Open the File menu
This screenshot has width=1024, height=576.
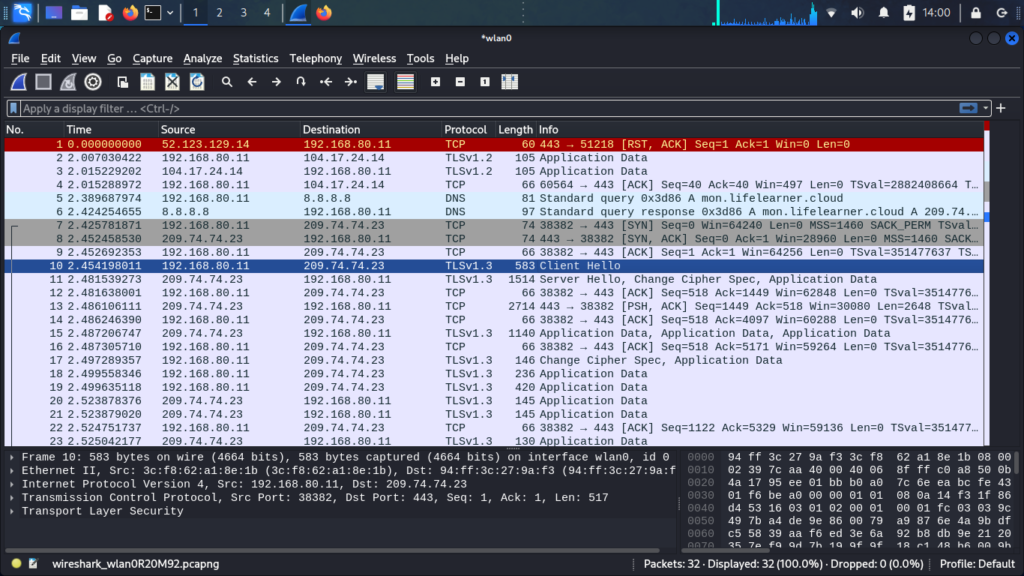click(20, 58)
